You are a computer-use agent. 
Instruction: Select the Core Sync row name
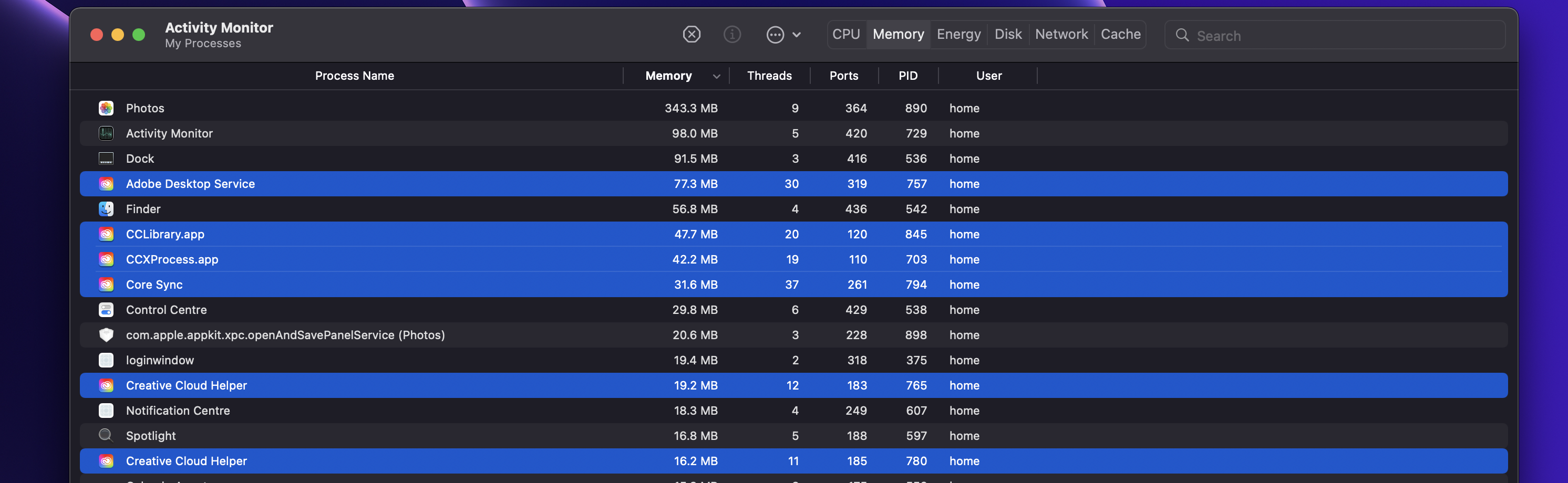point(154,285)
